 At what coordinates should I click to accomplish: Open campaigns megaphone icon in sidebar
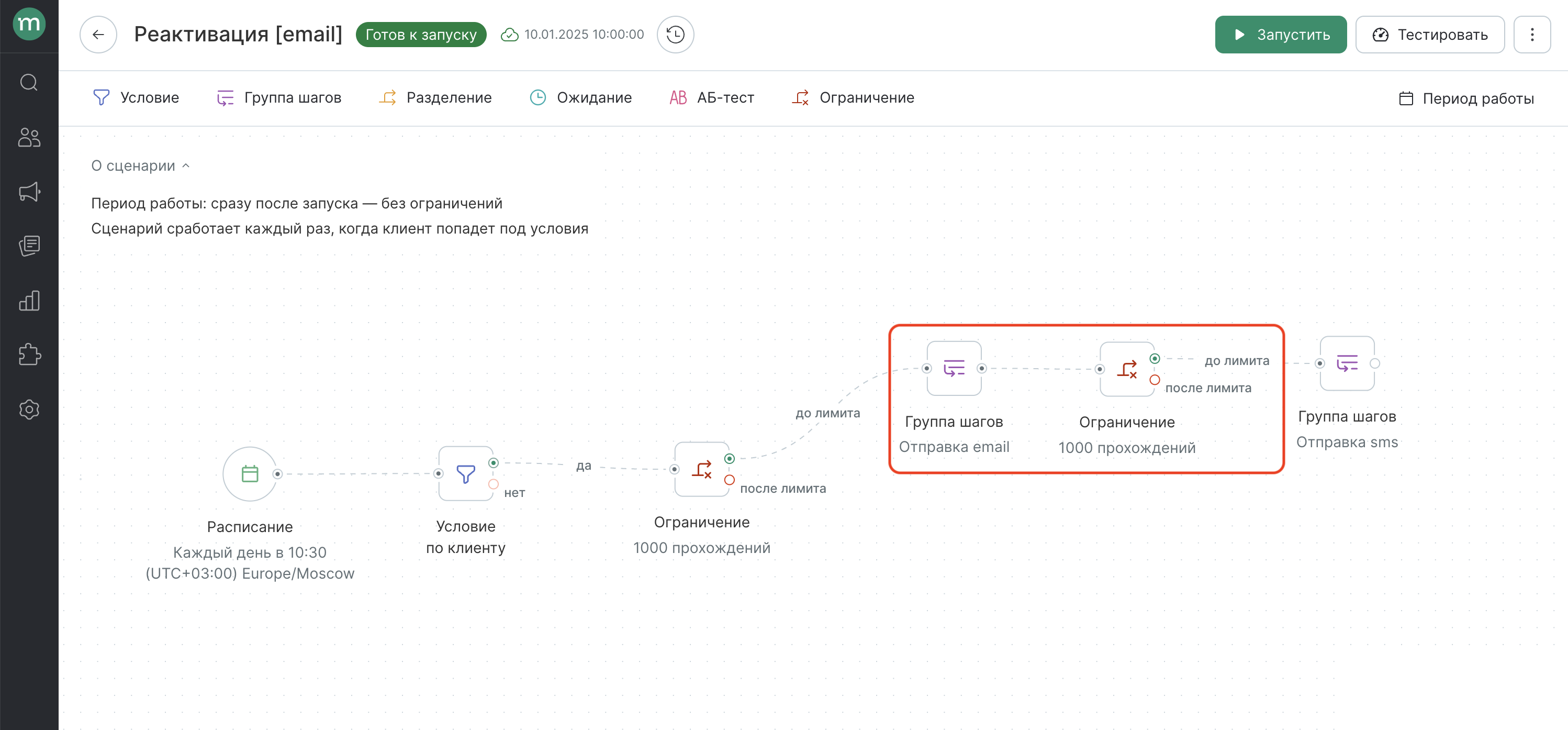(29, 192)
